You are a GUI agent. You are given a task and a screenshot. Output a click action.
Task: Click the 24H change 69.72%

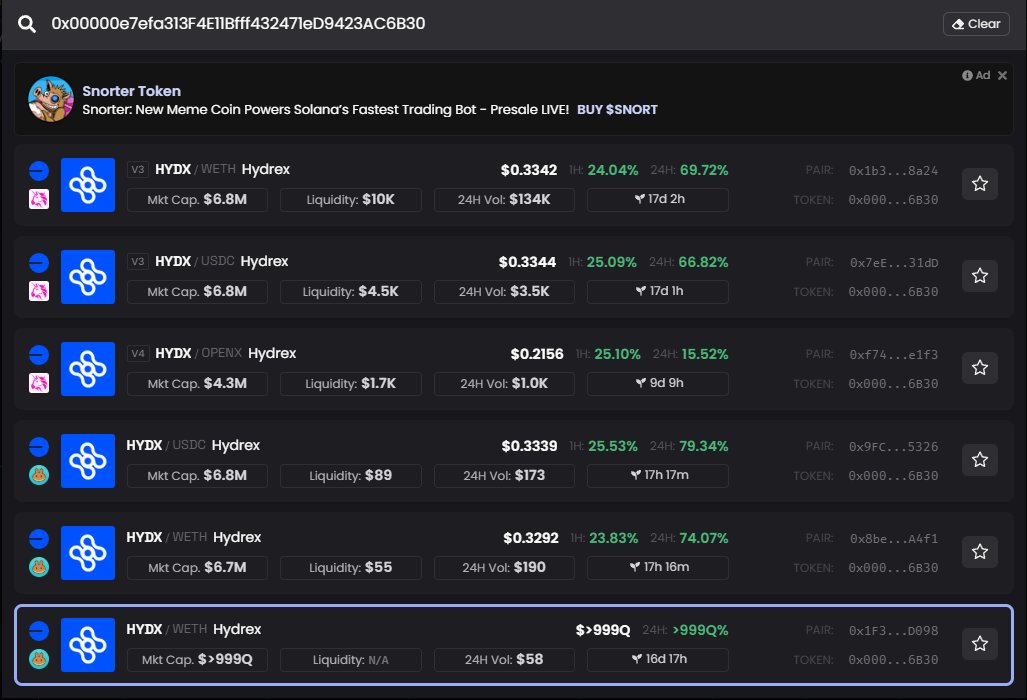(704, 170)
